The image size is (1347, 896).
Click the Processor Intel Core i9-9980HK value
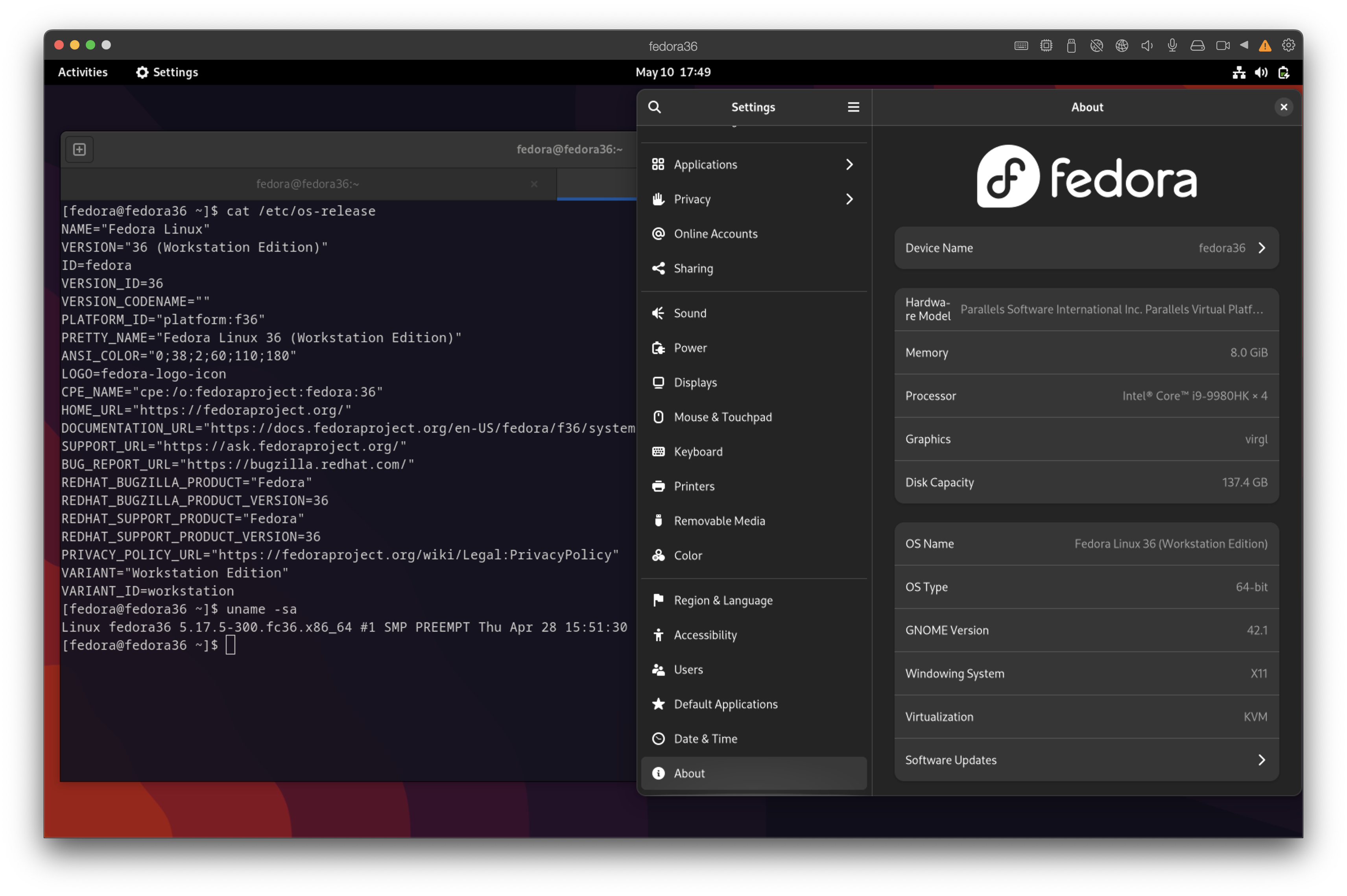[1194, 396]
